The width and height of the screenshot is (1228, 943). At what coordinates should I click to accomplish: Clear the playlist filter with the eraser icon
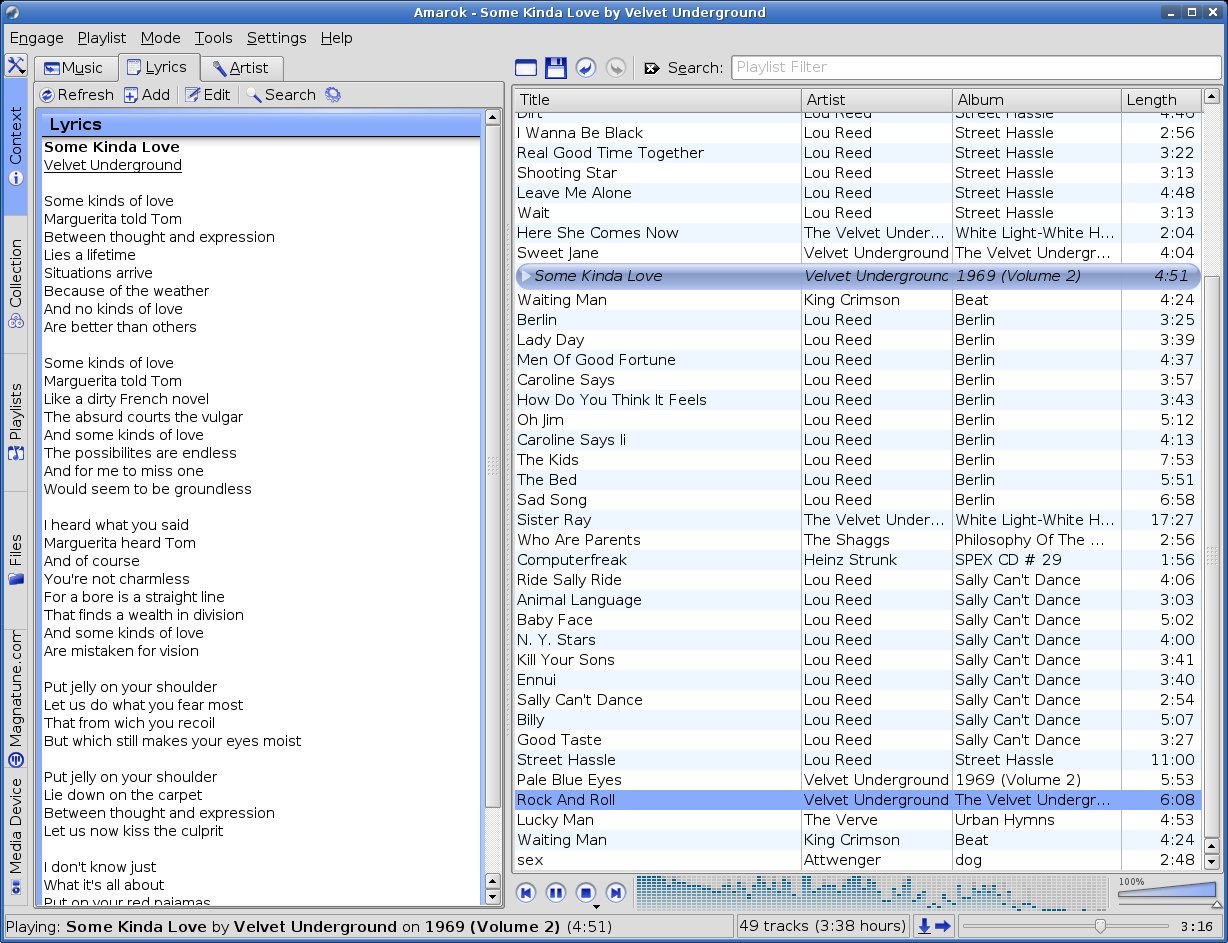tap(652, 68)
